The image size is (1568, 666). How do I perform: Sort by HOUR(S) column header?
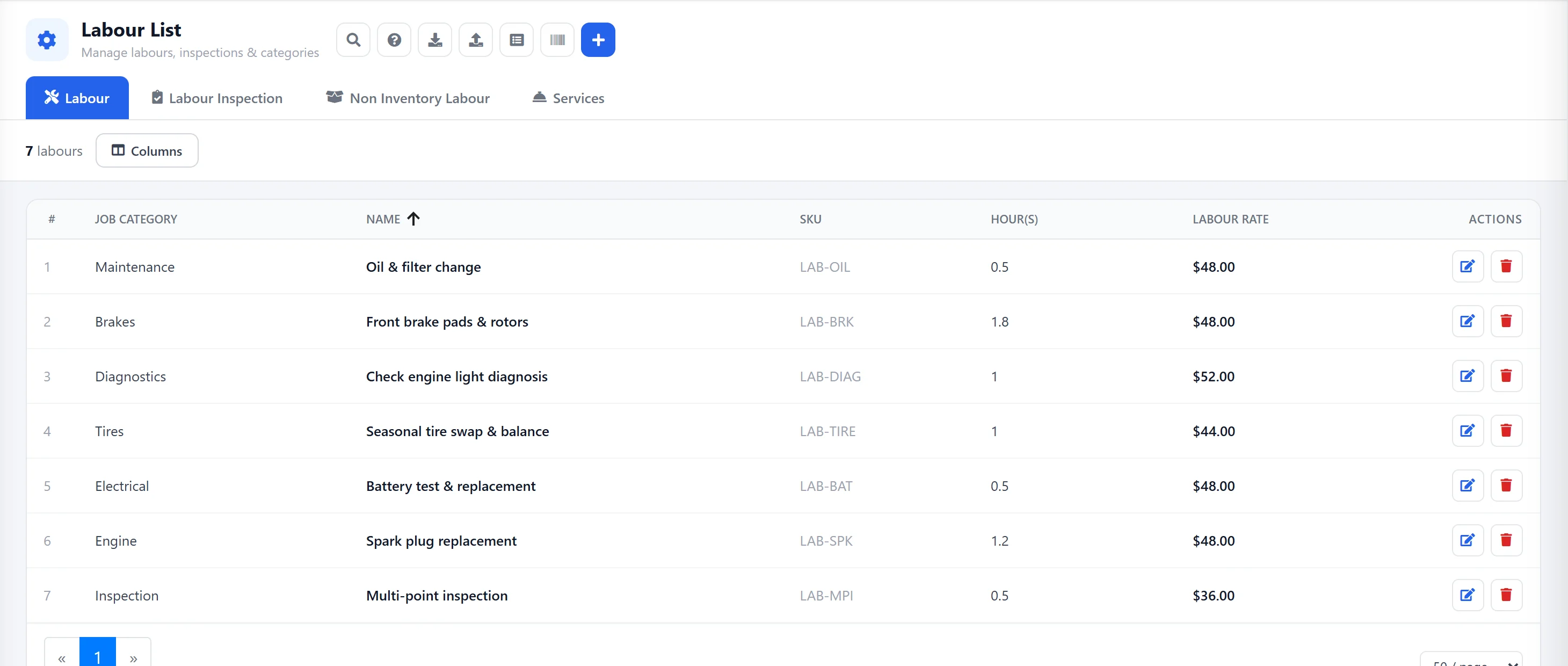(1014, 219)
